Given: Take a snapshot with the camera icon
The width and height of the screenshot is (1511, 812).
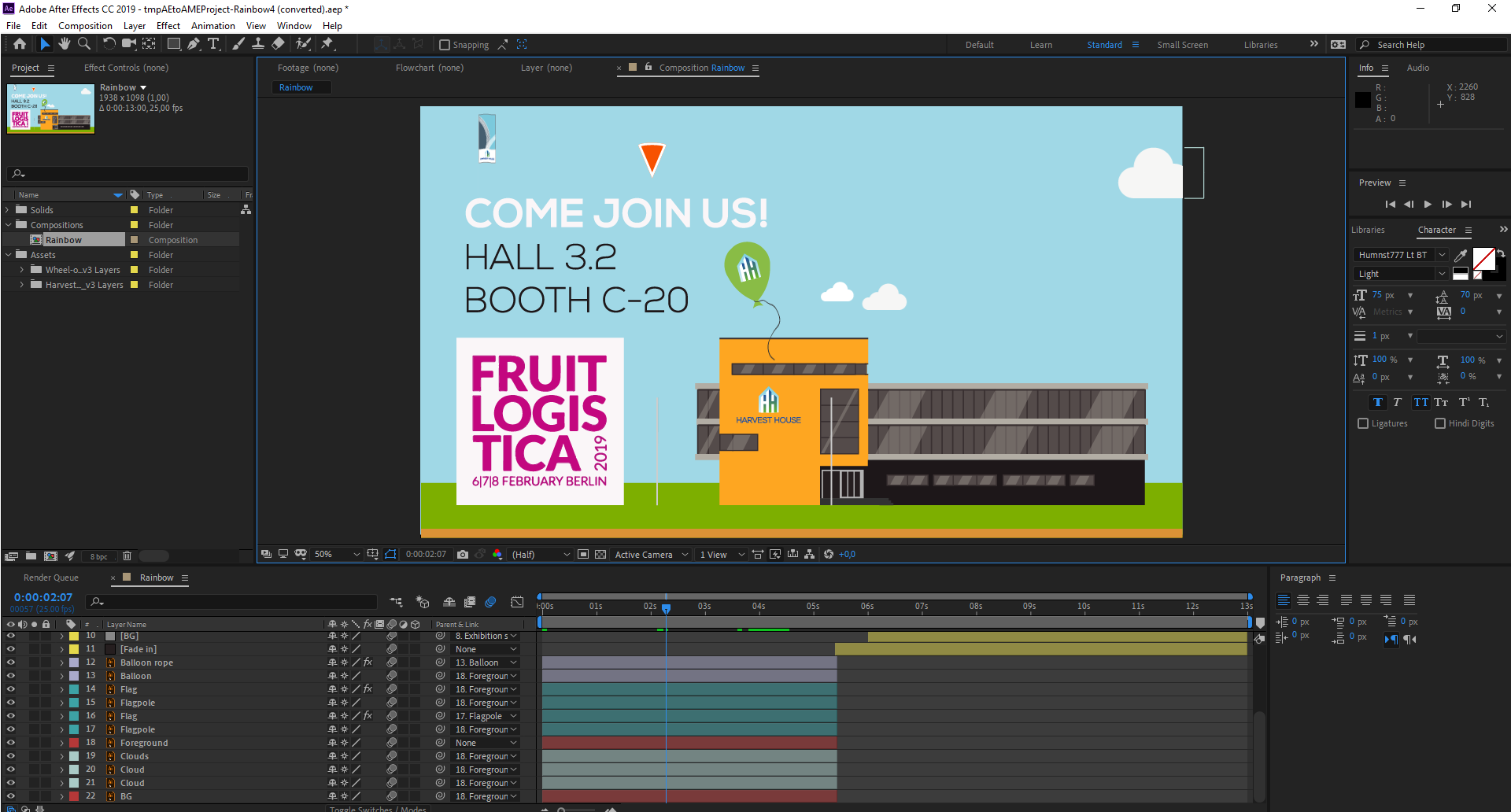Looking at the screenshot, I should (463, 555).
